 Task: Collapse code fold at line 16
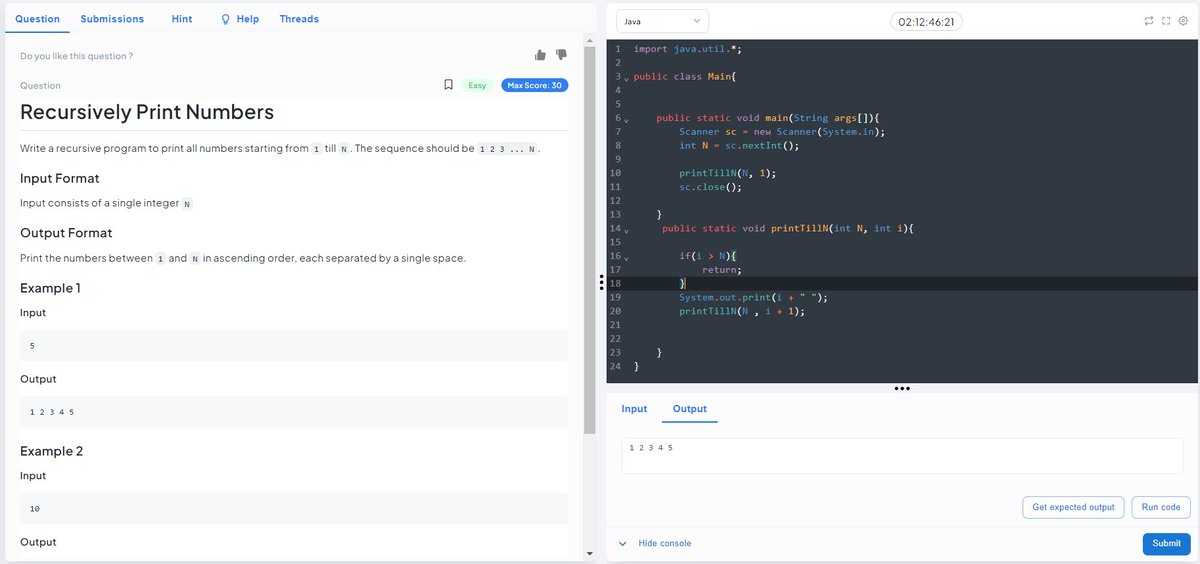(627, 257)
